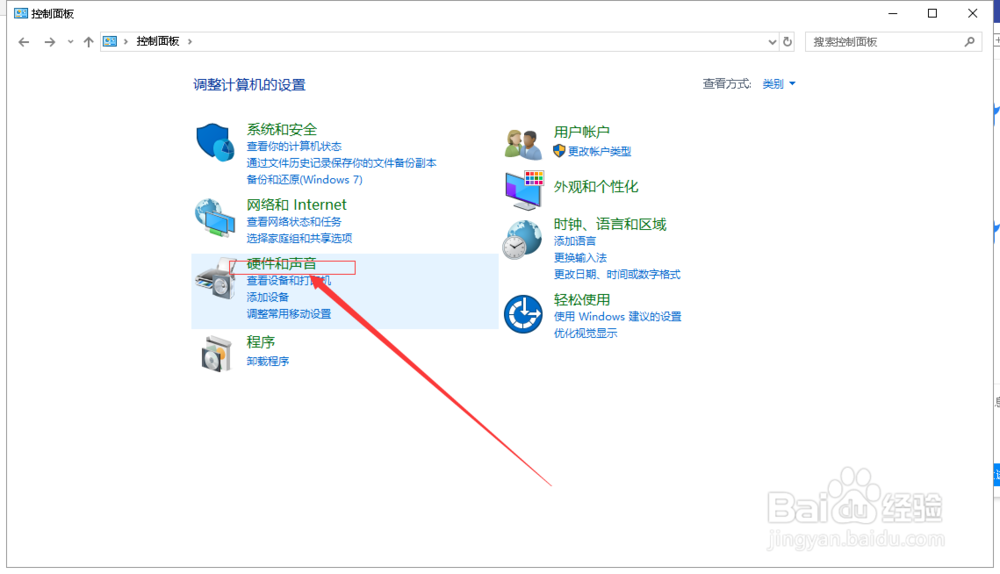Click the search magnifier icon
Image resolution: width=1000 pixels, height=574 pixels.
point(970,41)
